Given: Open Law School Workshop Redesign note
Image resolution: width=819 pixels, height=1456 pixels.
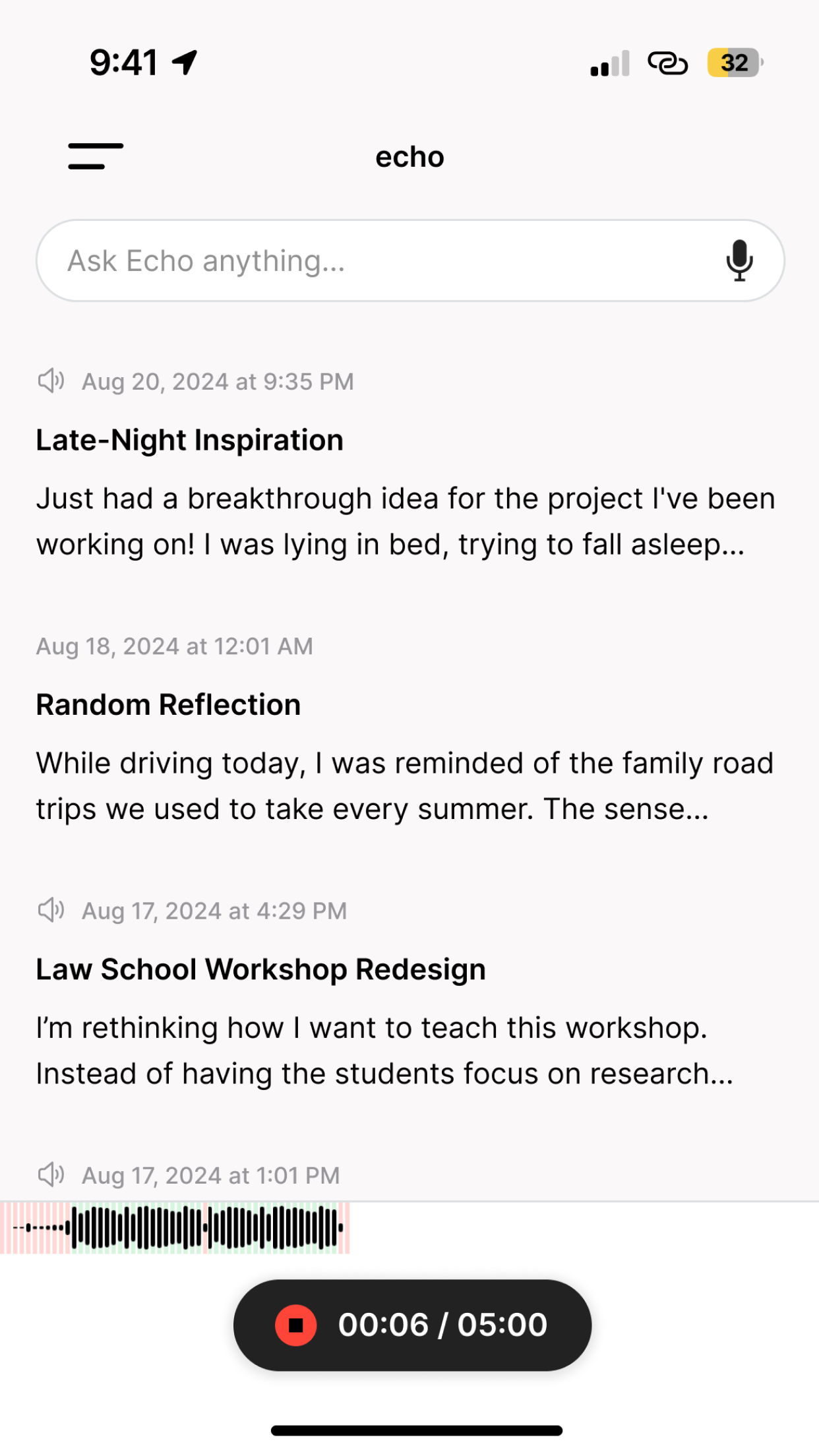Looking at the screenshot, I should 260,969.
